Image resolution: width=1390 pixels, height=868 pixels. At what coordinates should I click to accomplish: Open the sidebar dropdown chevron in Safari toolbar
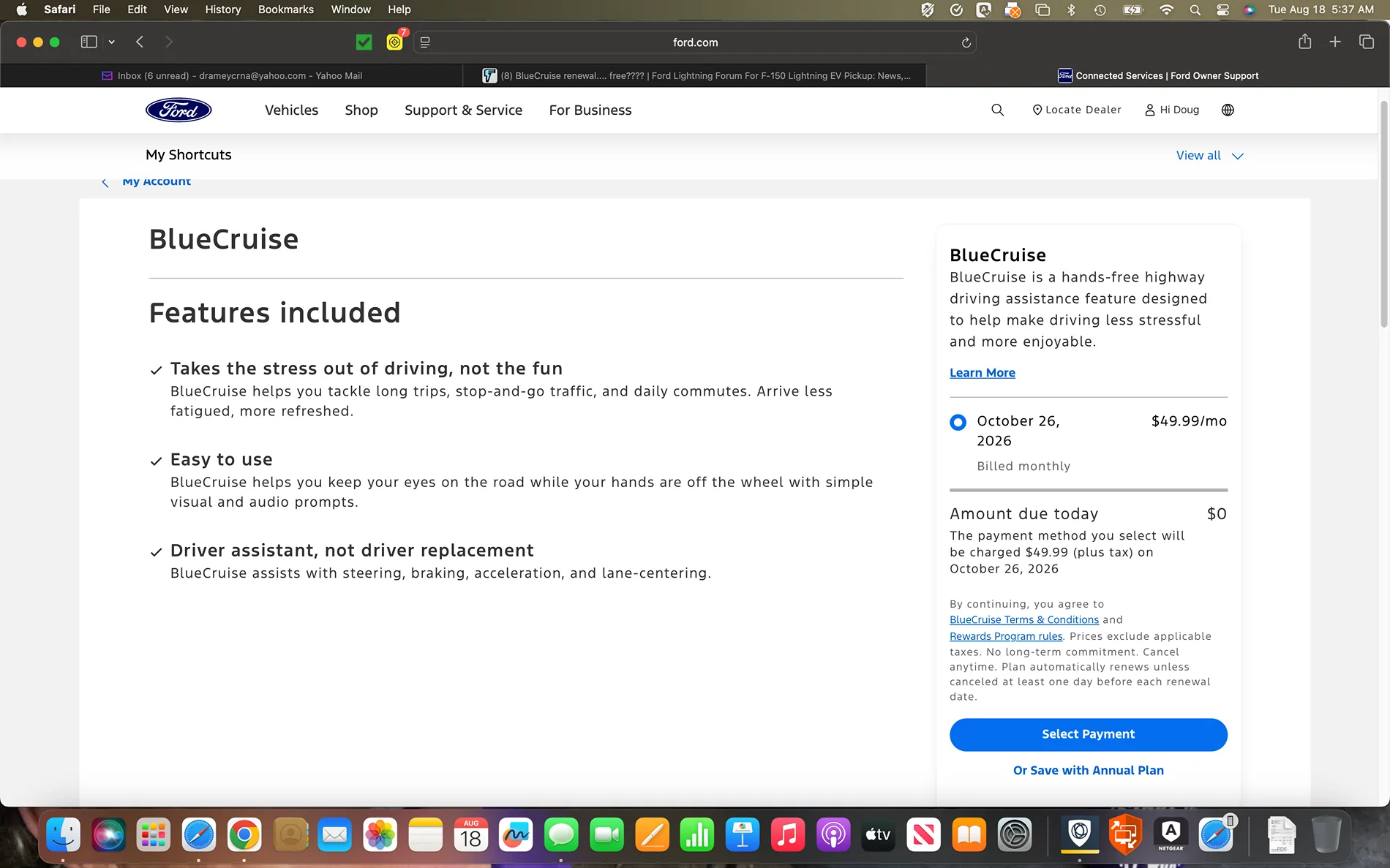coord(111,42)
